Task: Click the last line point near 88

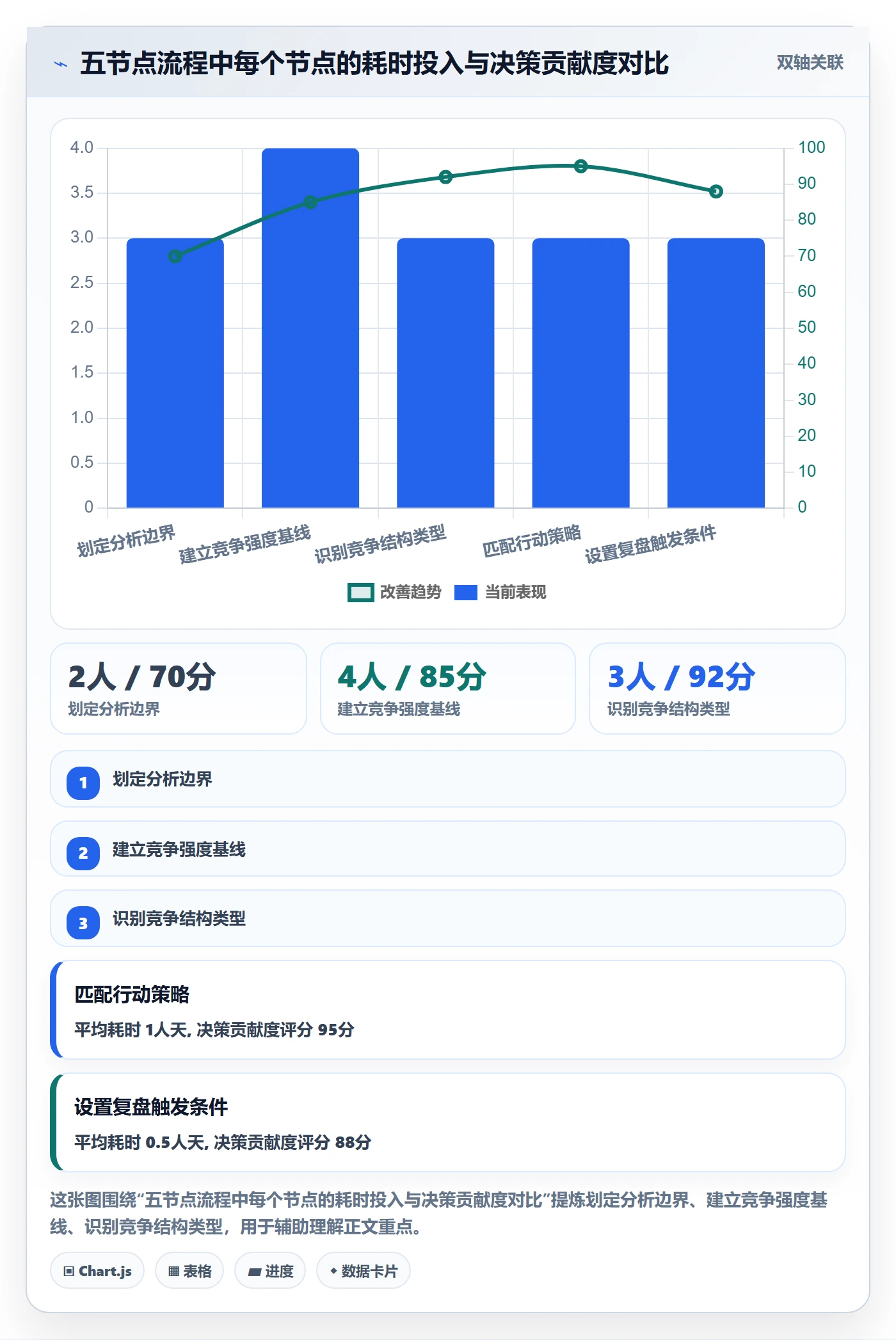Action: pos(716,191)
